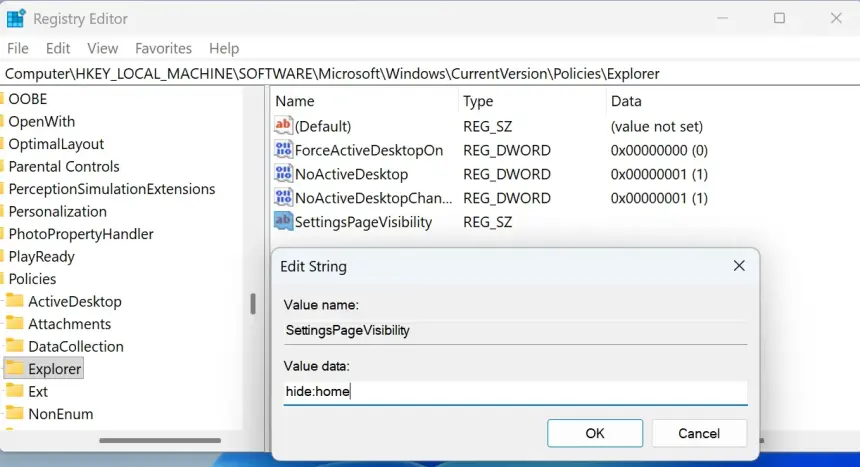Click the SettingsPageVisibility string icon
The height and width of the screenshot is (467, 860).
[283, 222]
